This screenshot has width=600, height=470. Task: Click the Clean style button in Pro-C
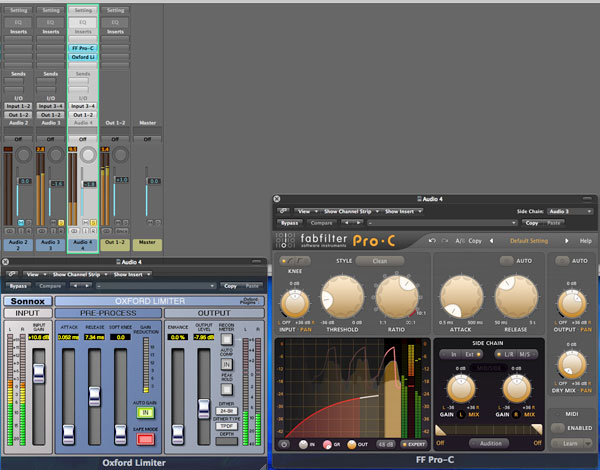pos(380,261)
